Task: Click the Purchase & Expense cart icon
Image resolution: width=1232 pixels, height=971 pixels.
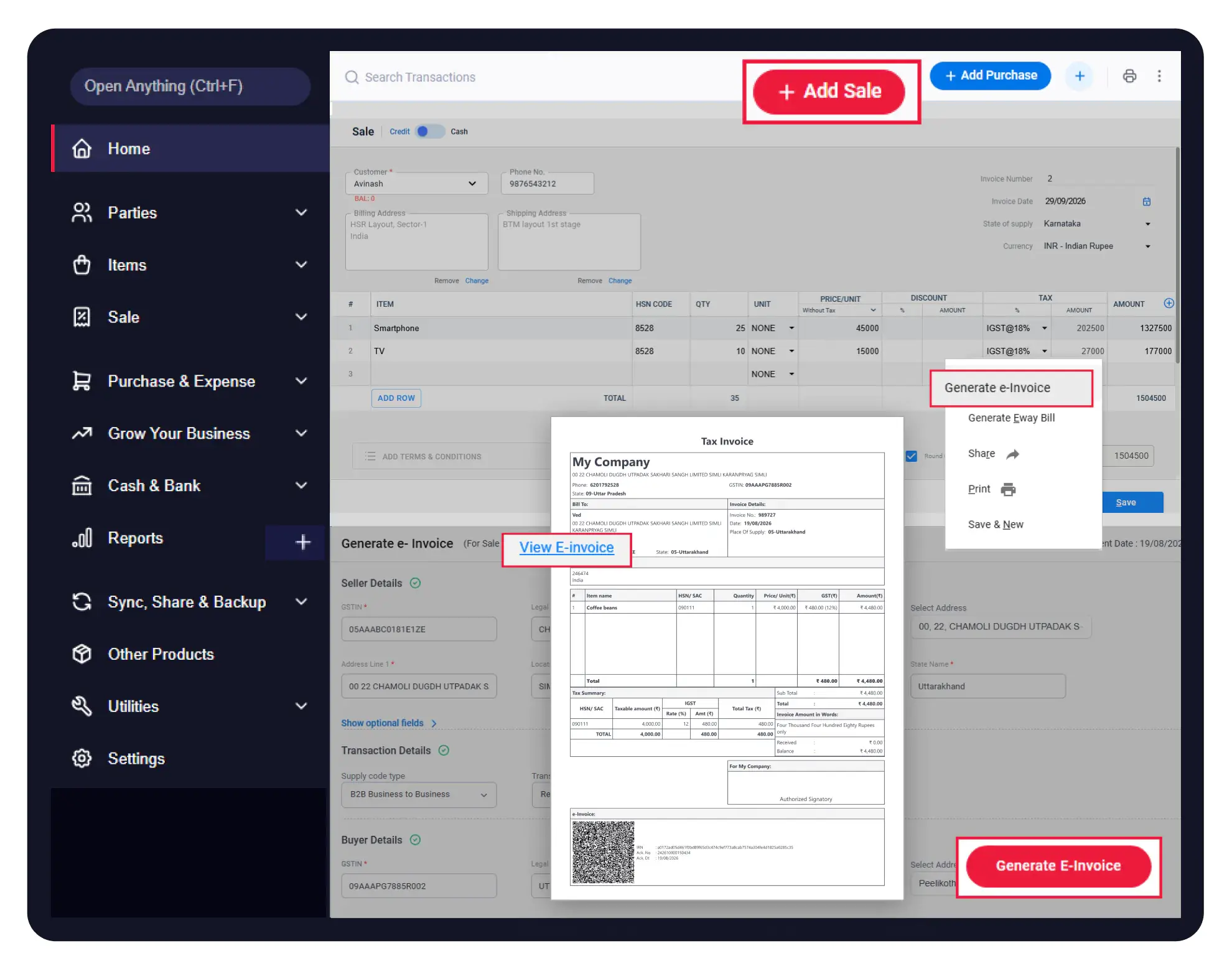Action: pos(82,381)
